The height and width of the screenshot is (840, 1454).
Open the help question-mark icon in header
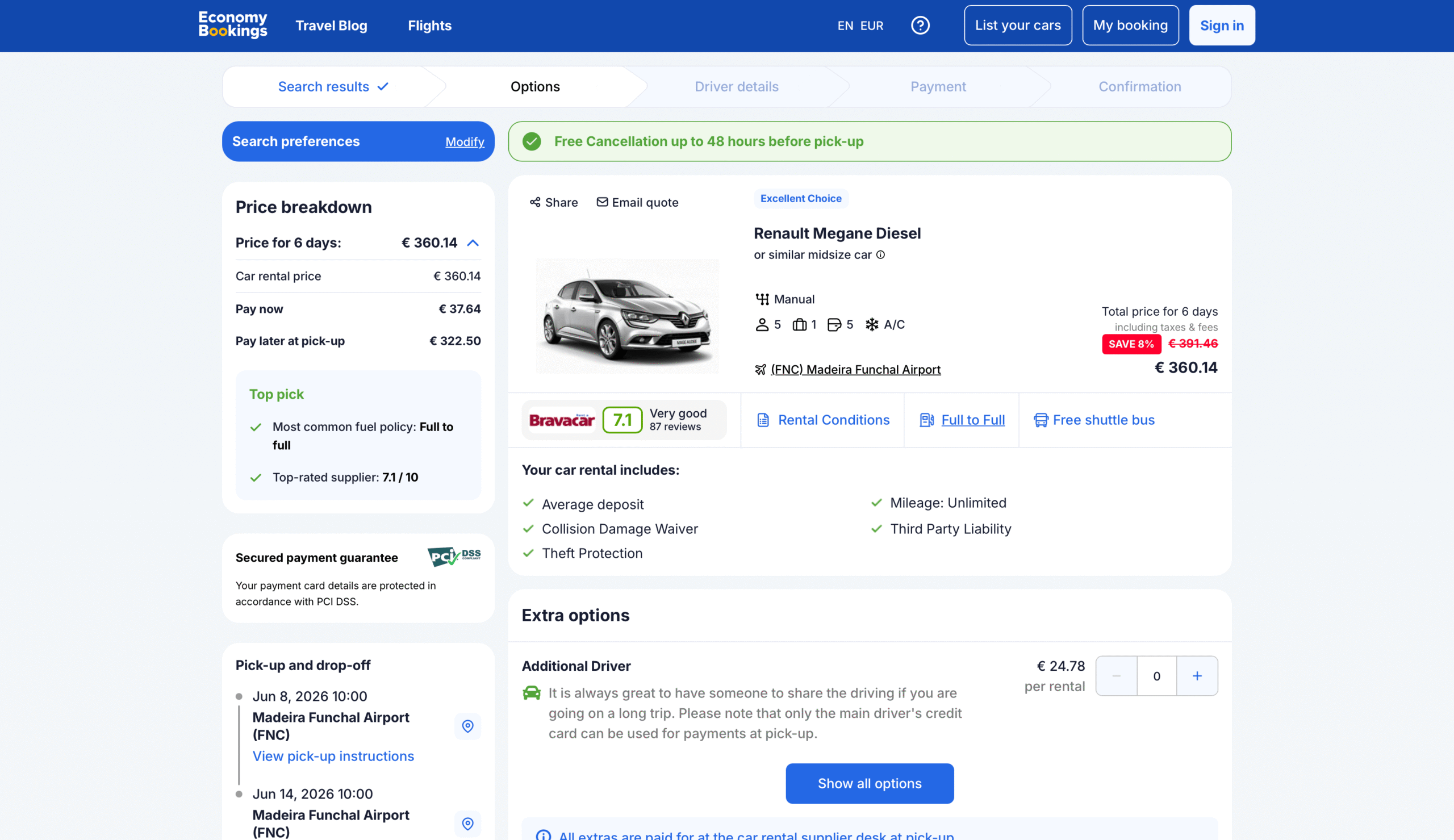920,26
